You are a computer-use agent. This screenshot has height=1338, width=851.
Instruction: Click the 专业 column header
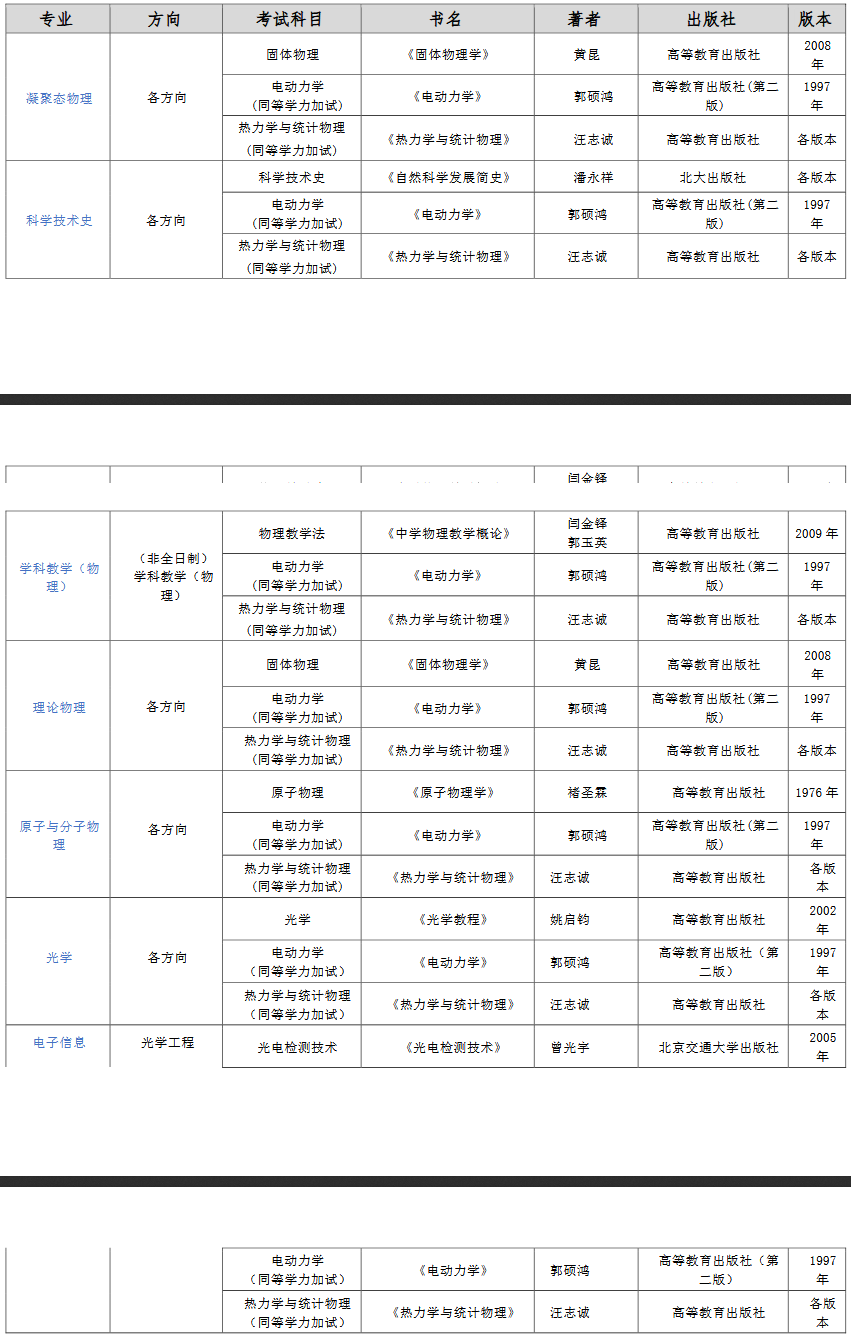pos(57,19)
